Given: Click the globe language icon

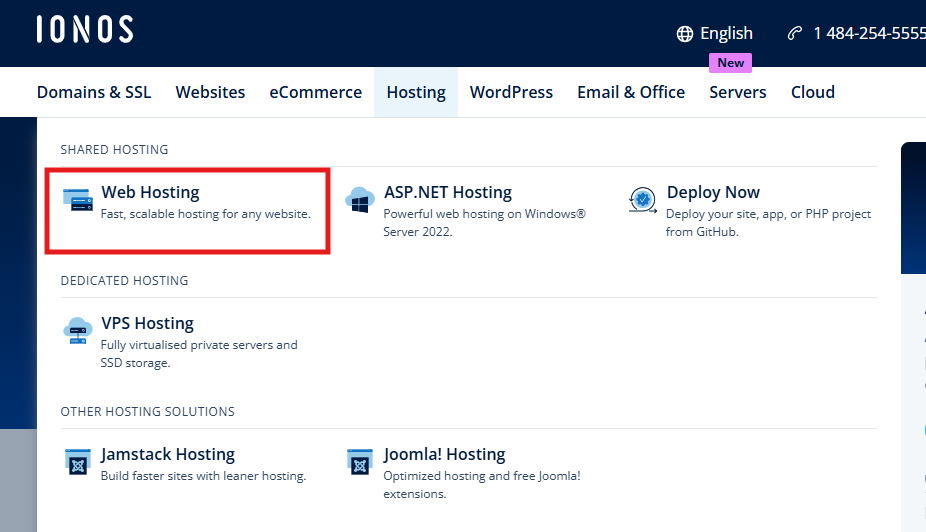Looking at the screenshot, I should tap(684, 34).
